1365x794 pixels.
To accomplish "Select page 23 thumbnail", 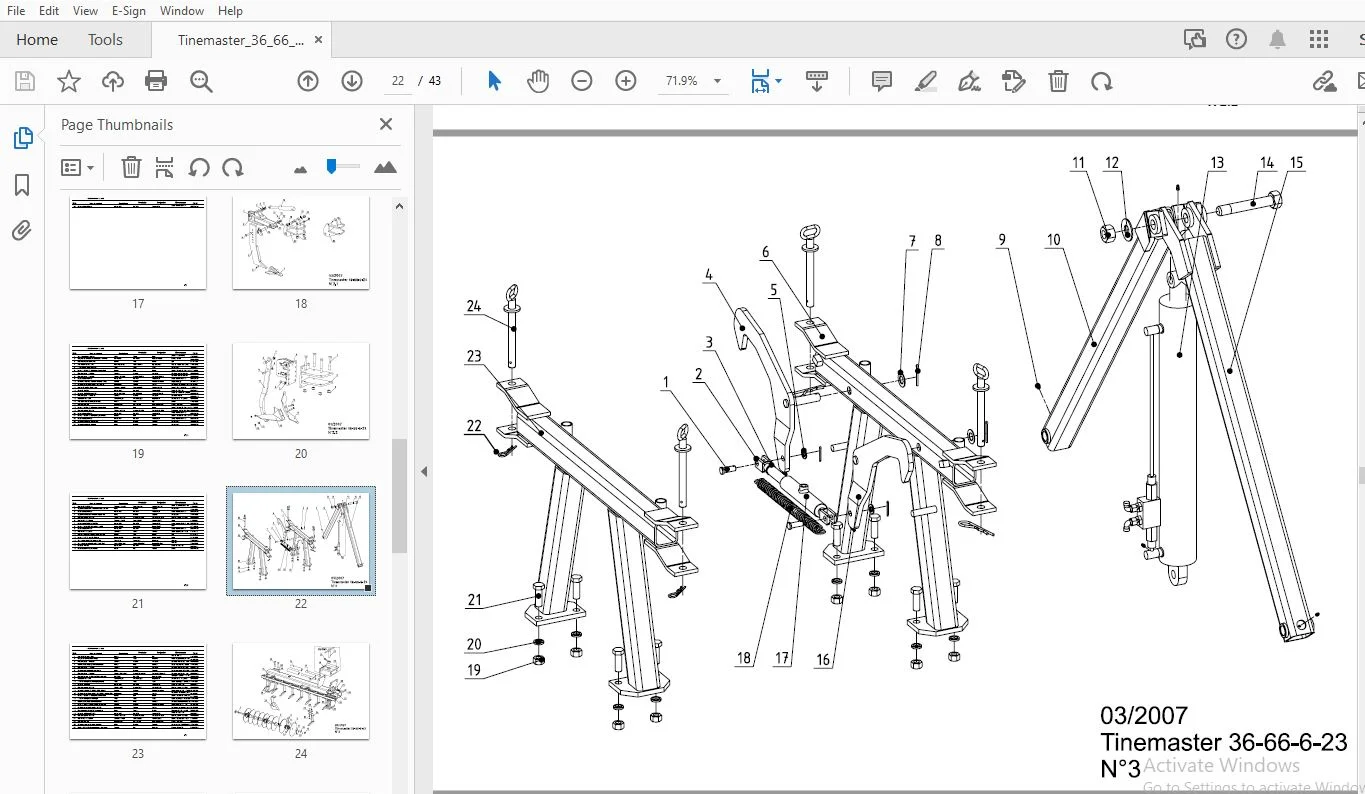I will click(x=138, y=691).
